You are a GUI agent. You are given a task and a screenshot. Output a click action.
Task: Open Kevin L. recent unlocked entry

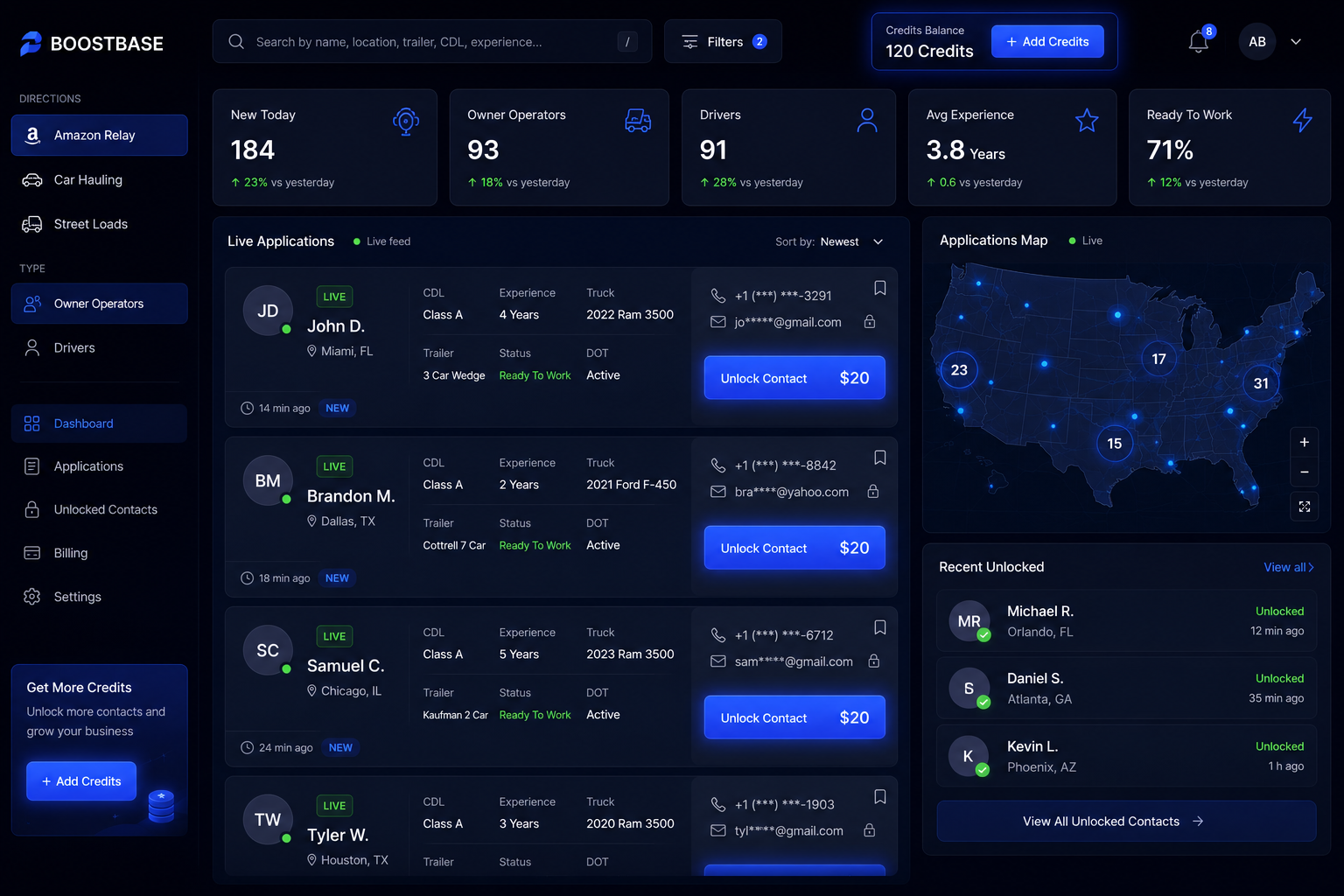pos(1126,756)
